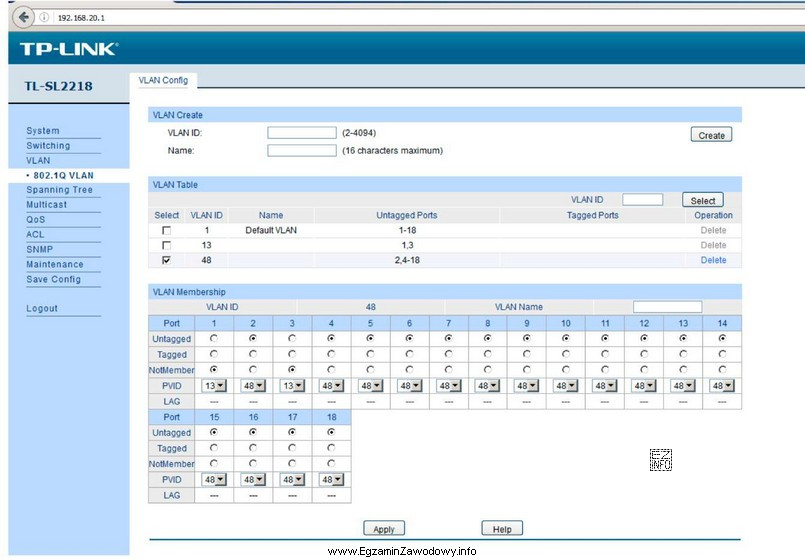Image resolution: width=805 pixels, height=560 pixels.
Task: Open the PVID dropdown for port 5
Action: pos(370,385)
